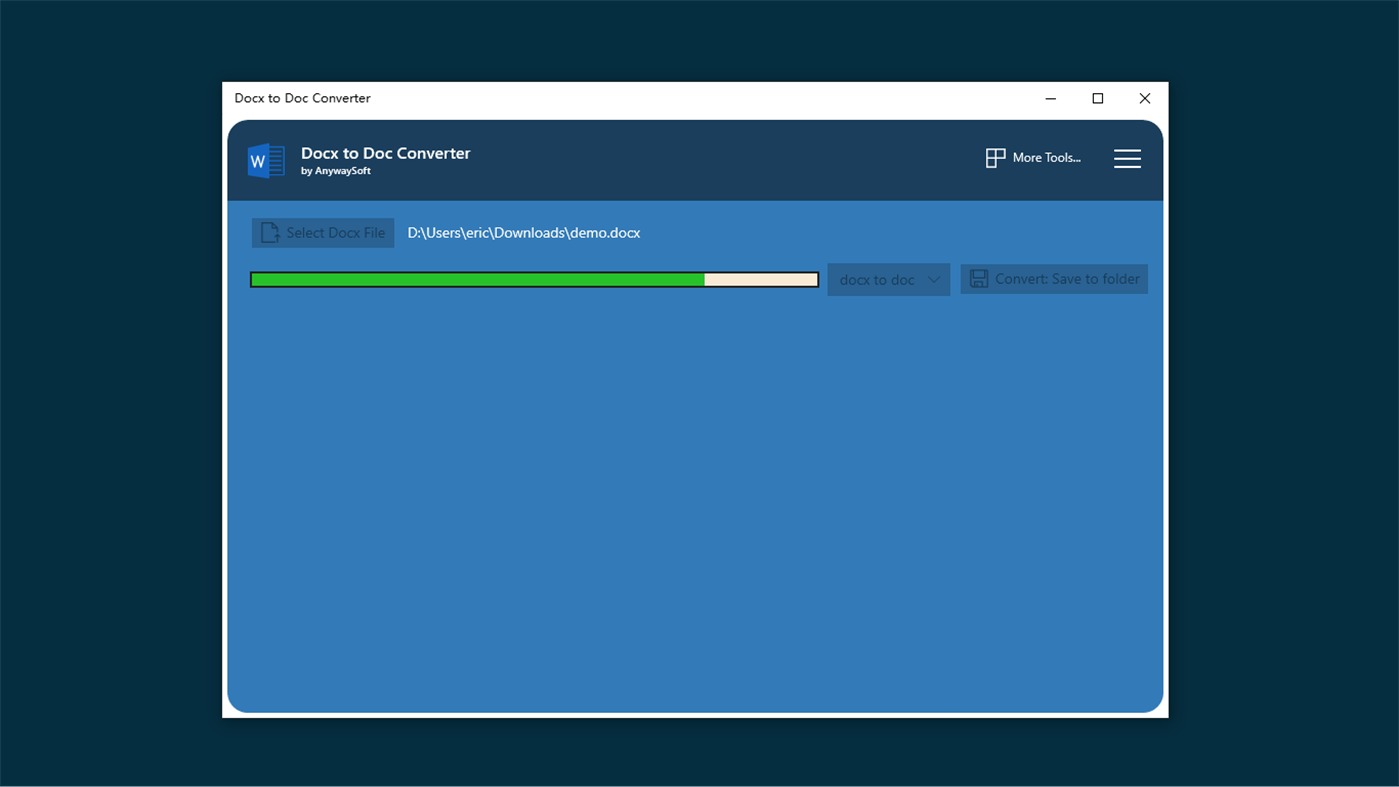Click the minimize icon

pyautogui.click(x=1050, y=98)
